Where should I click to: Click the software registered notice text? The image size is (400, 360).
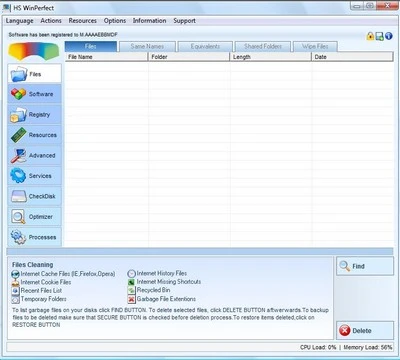pos(63,35)
